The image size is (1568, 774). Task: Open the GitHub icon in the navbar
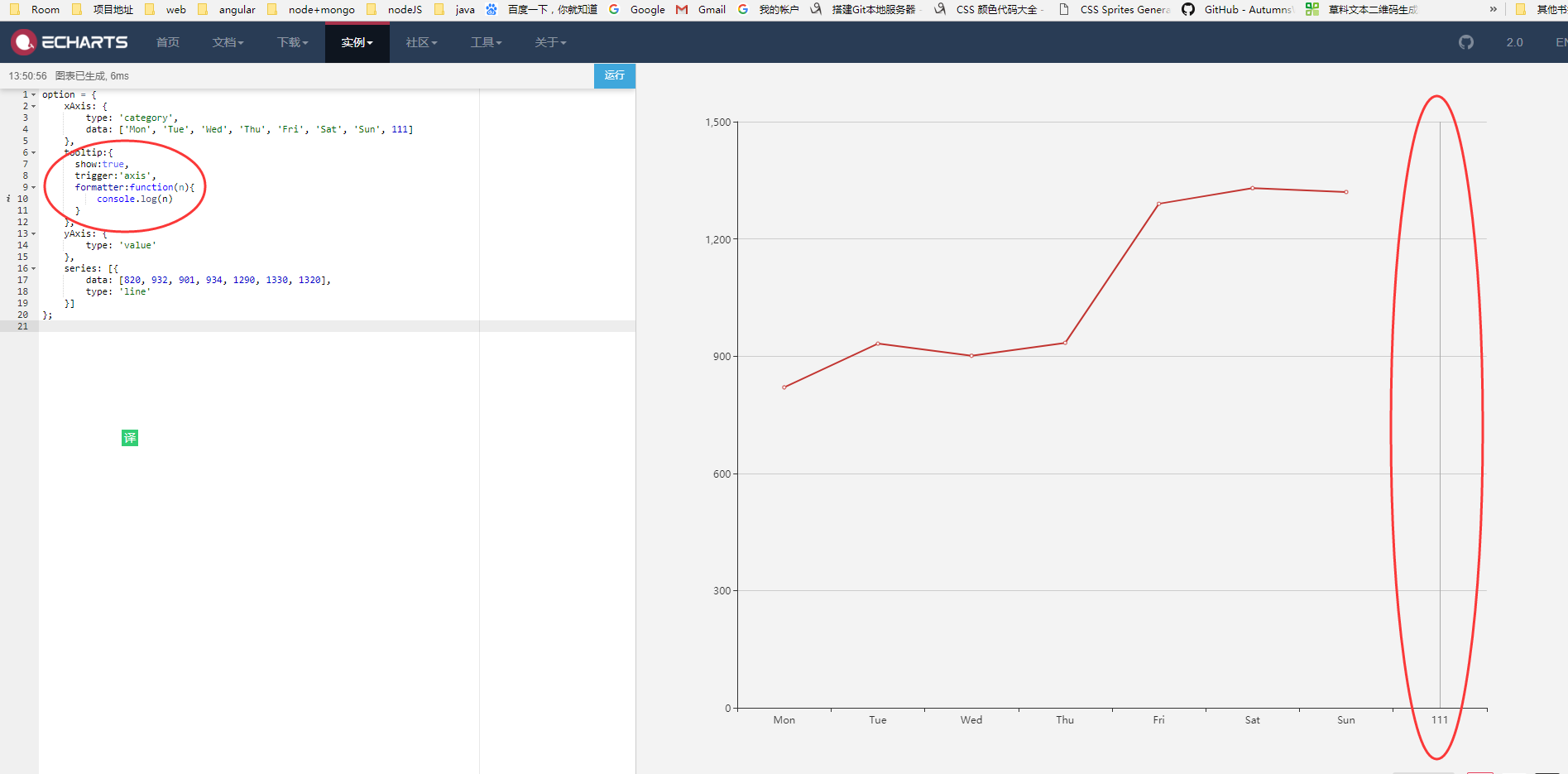click(1465, 41)
